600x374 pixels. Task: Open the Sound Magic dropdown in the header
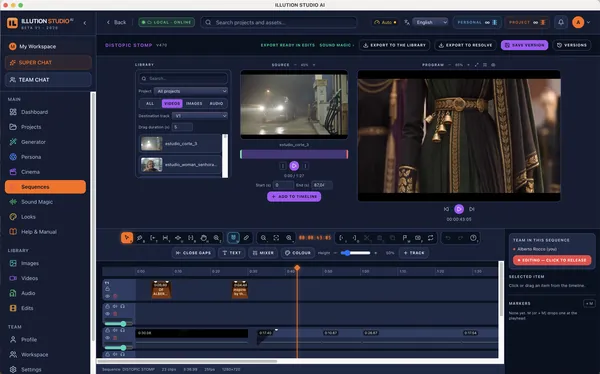pos(336,45)
